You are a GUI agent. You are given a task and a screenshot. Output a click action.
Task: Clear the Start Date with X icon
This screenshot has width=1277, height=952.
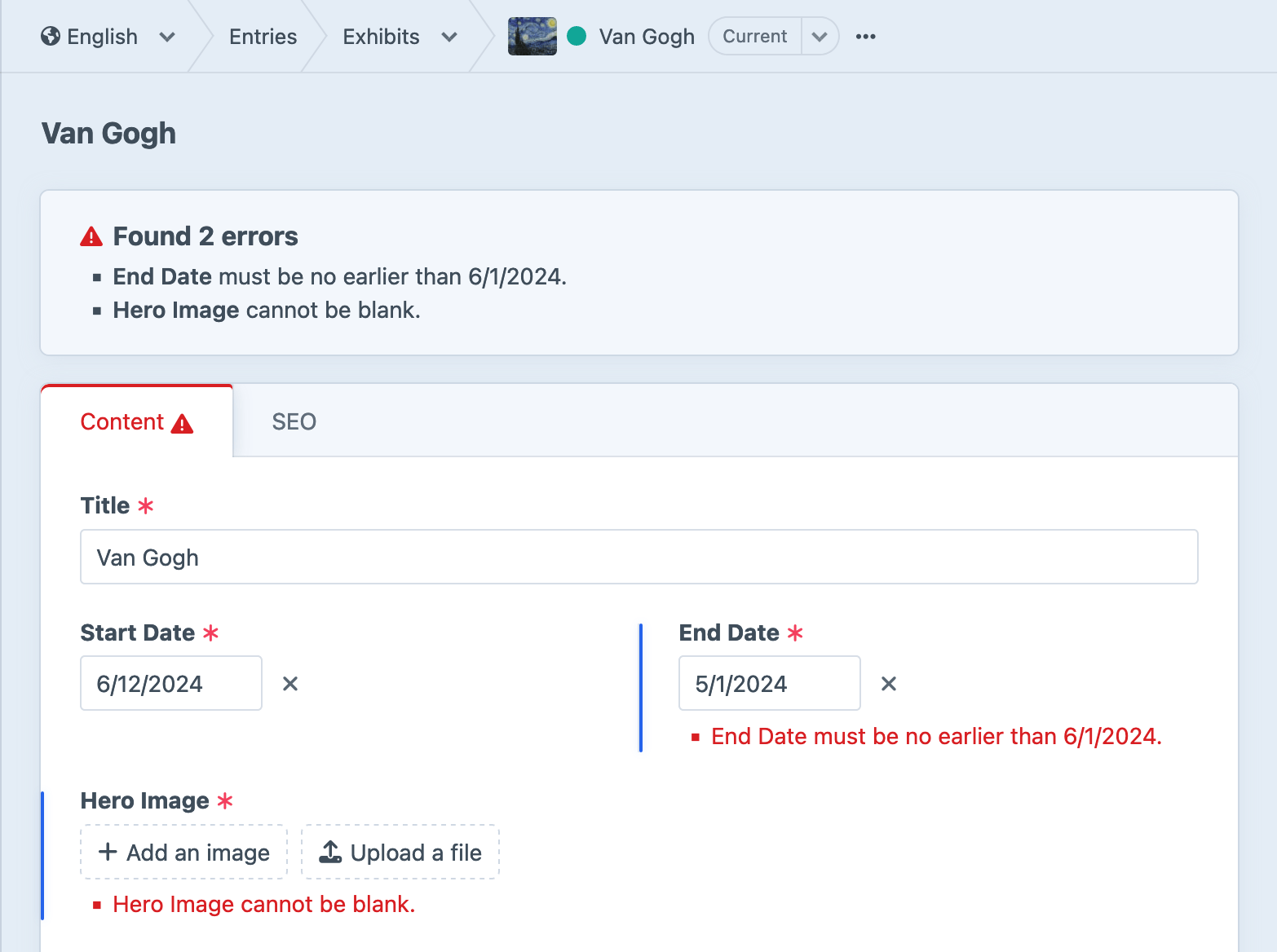point(290,684)
